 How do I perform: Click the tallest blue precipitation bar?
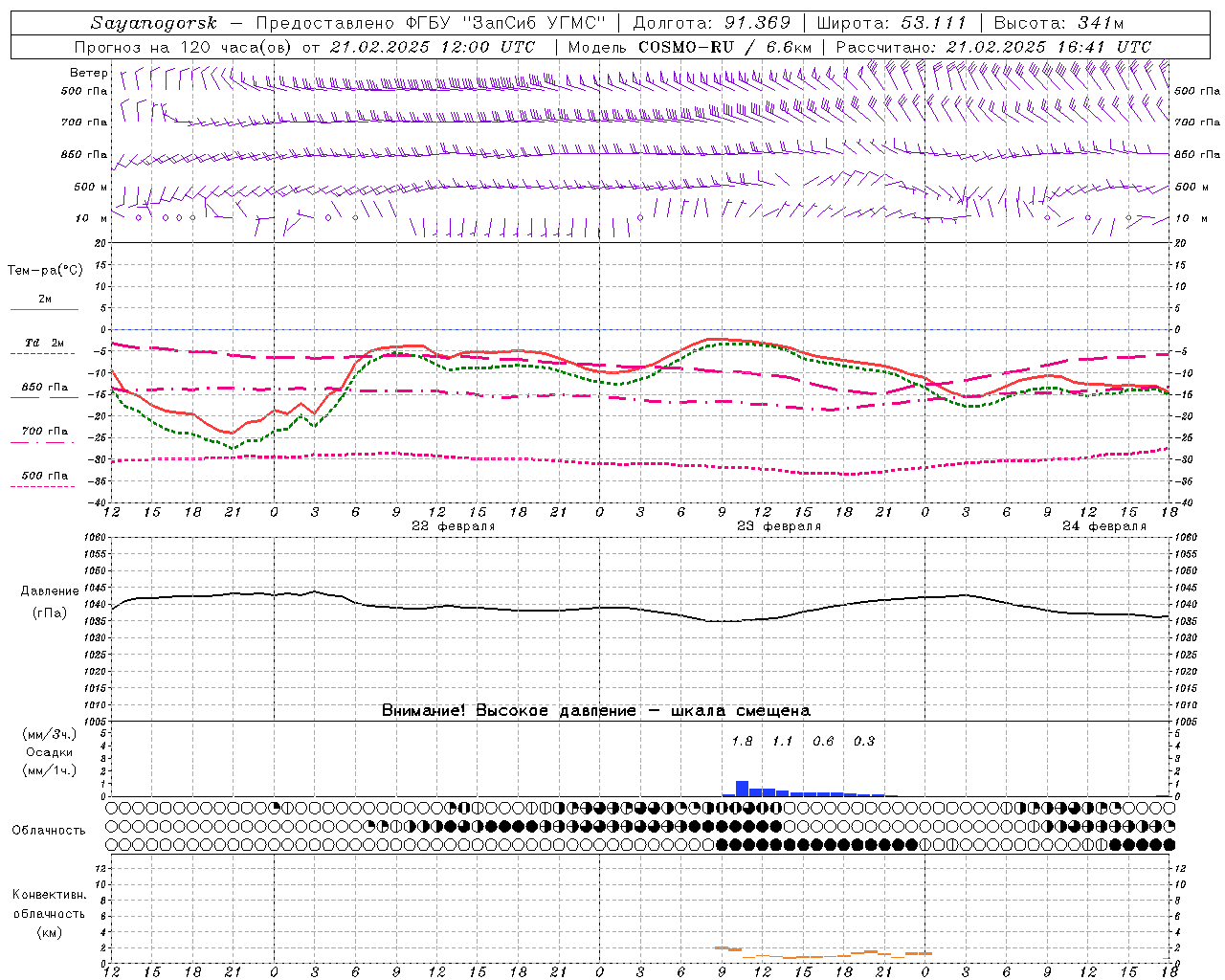click(742, 789)
